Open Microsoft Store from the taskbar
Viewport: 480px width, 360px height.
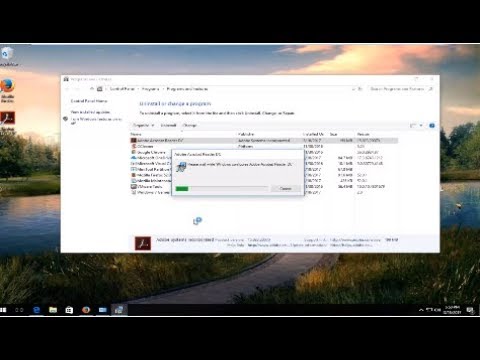(x=69, y=310)
